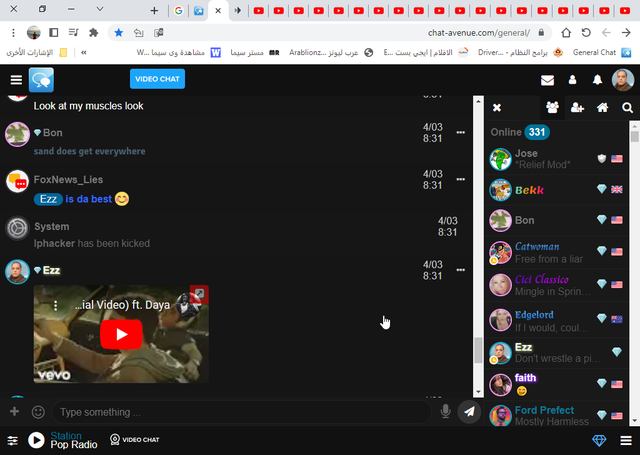Click the bookmark star icon
640x455 pixels.
coord(118,32)
